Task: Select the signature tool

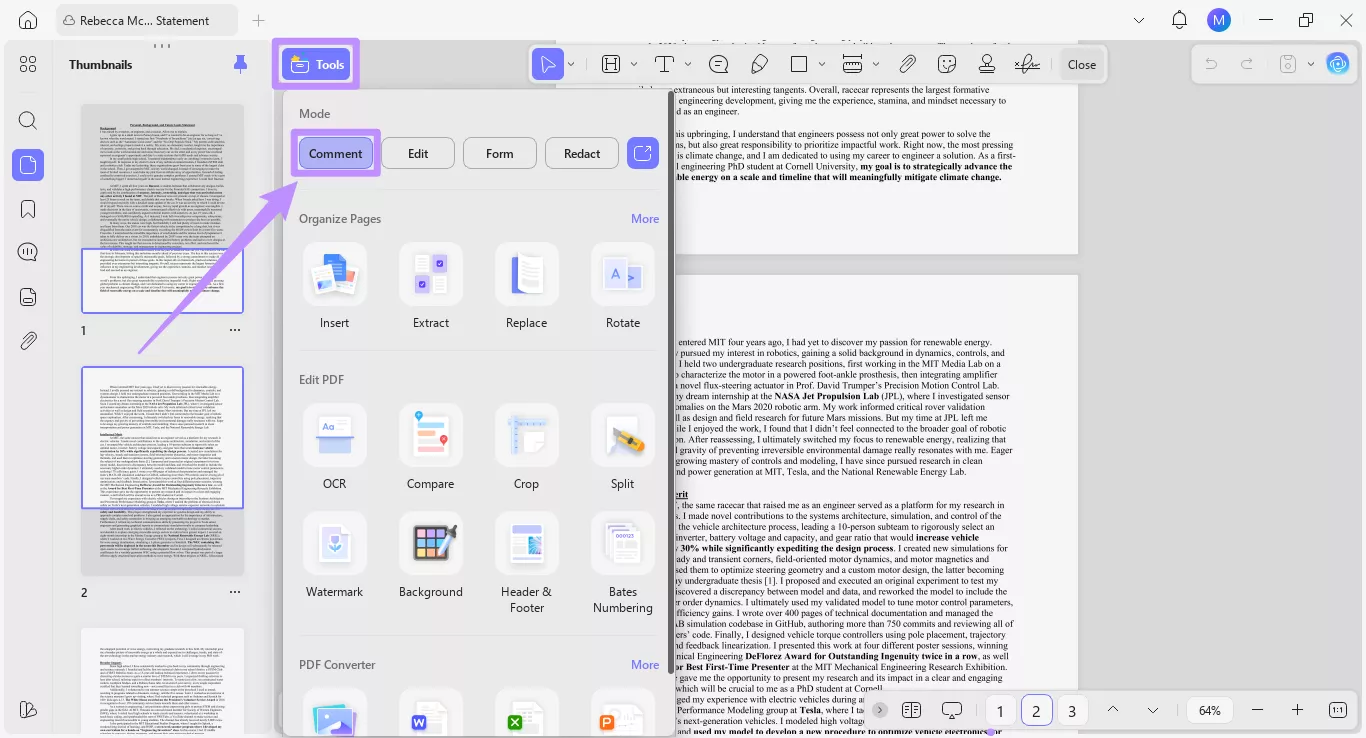Action: click(1027, 64)
